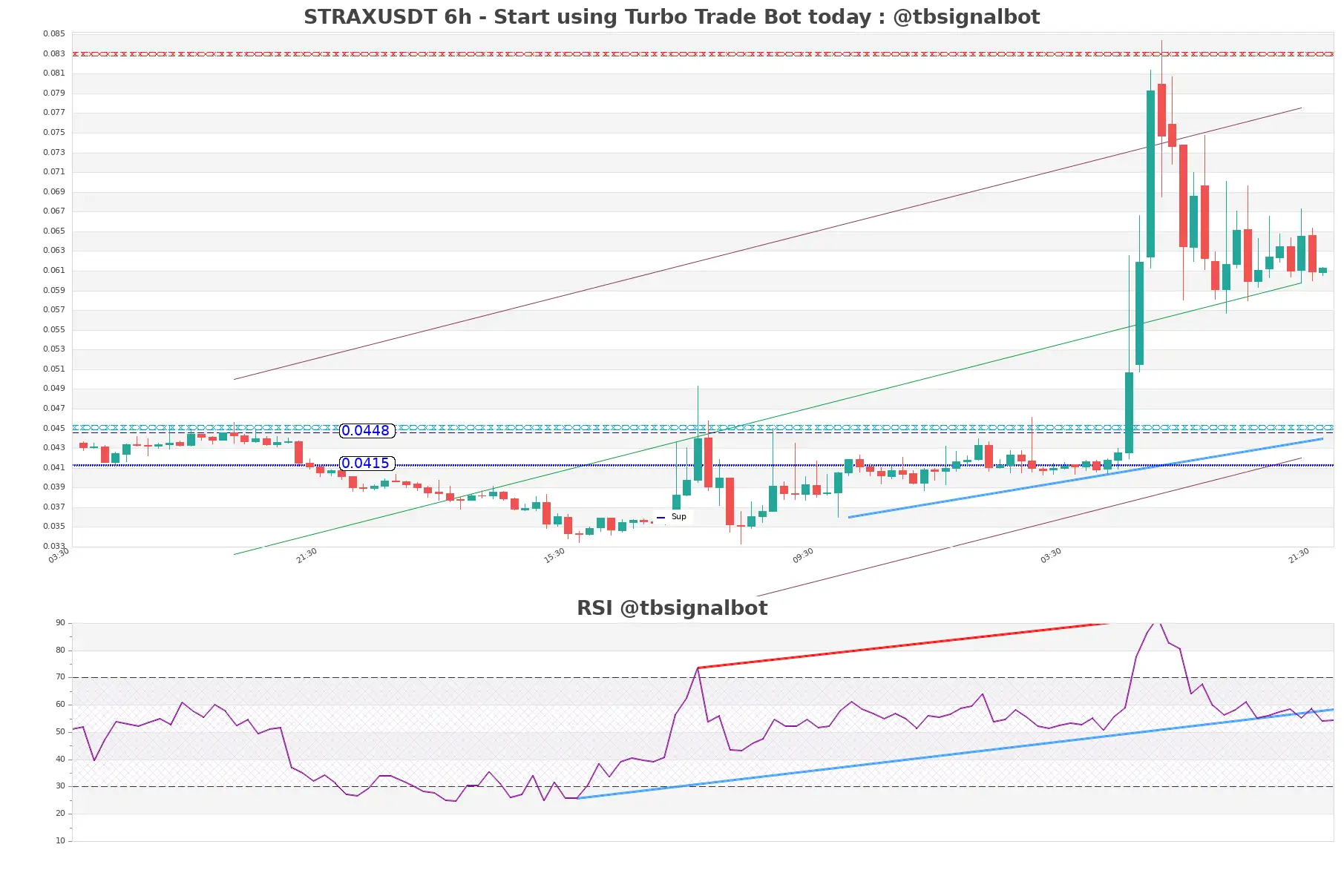Click price axis label 0.085
The width and height of the screenshot is (1344, 896).
(x=53, y=34)
